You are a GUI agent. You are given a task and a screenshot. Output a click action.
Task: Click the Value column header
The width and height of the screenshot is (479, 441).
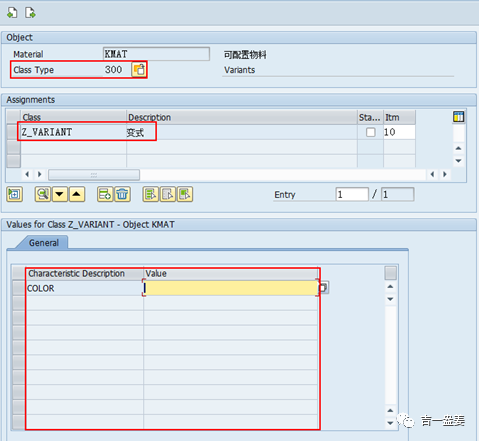(231, 273)
